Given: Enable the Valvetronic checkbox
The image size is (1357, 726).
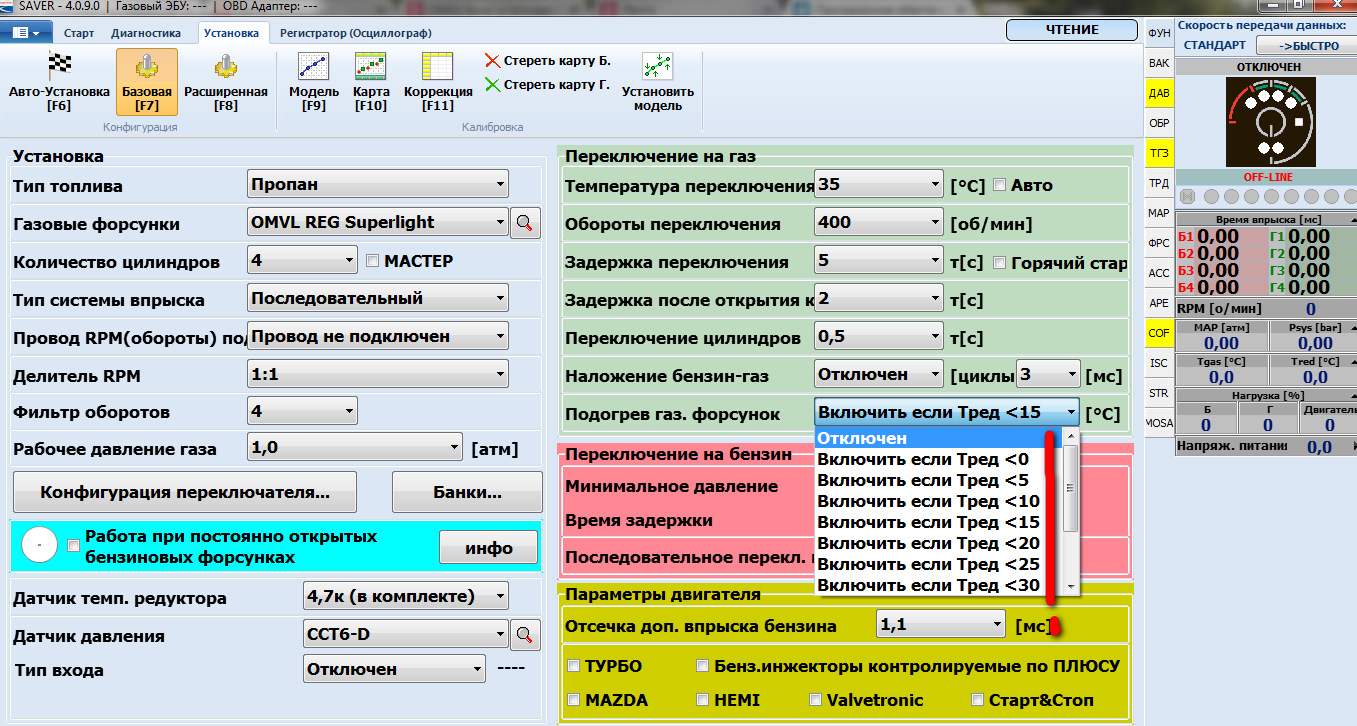Looking at the screenshot, I should pyautogui.click(x=816, y=700).
